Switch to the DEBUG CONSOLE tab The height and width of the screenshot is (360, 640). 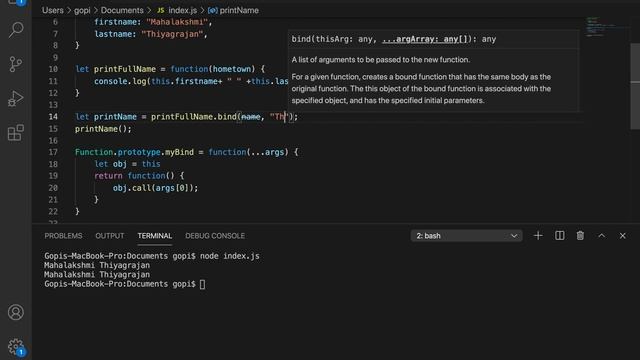point(215,236)
